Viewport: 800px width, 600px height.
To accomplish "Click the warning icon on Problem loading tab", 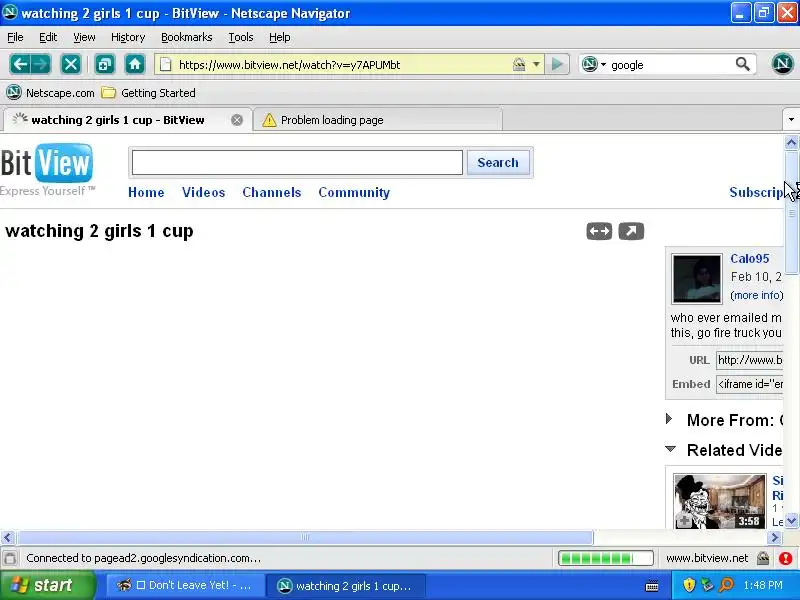I will pos(269,120).
